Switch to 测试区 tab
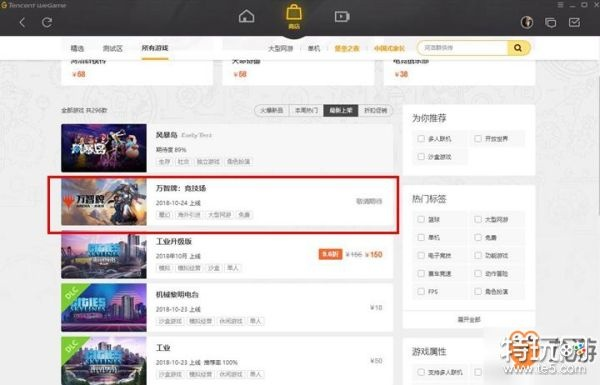The height and width of the screenshot is (385, 600). pyautogui.click(x=112, y=48)
